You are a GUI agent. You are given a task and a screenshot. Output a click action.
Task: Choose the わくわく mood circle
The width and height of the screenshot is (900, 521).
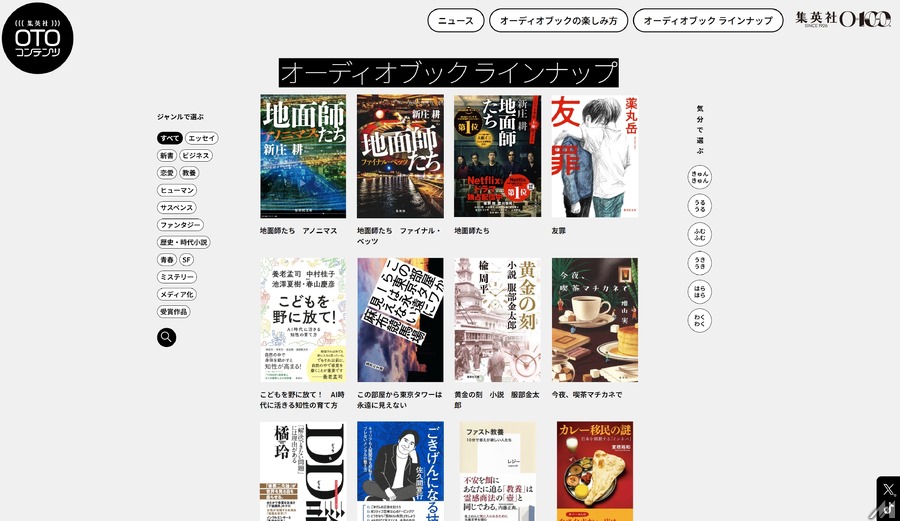pyautogui.click(x=700, y=321)
